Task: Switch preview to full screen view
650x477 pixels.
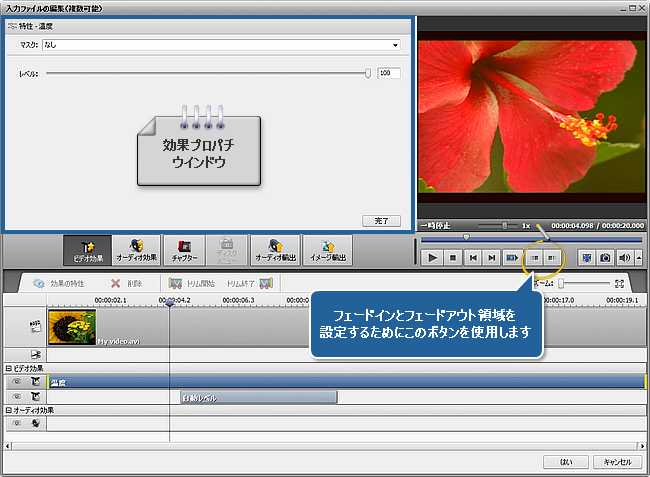Action: tap(587, 257)
